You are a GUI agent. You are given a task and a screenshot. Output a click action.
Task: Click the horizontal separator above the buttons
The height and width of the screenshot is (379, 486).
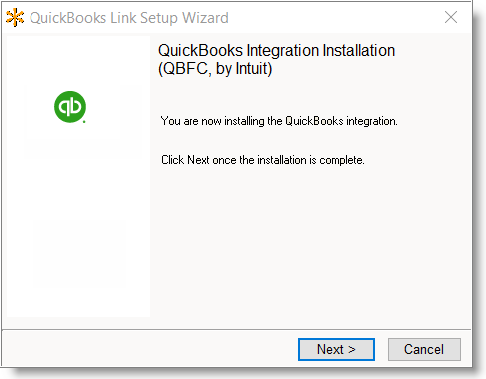[x=236, y=330]
